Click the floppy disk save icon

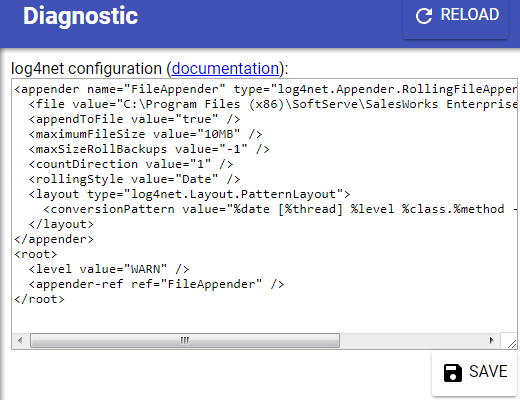453,373
